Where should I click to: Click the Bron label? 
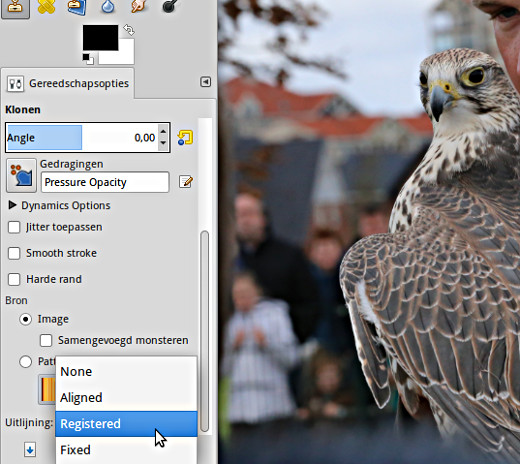pos(16,301)
